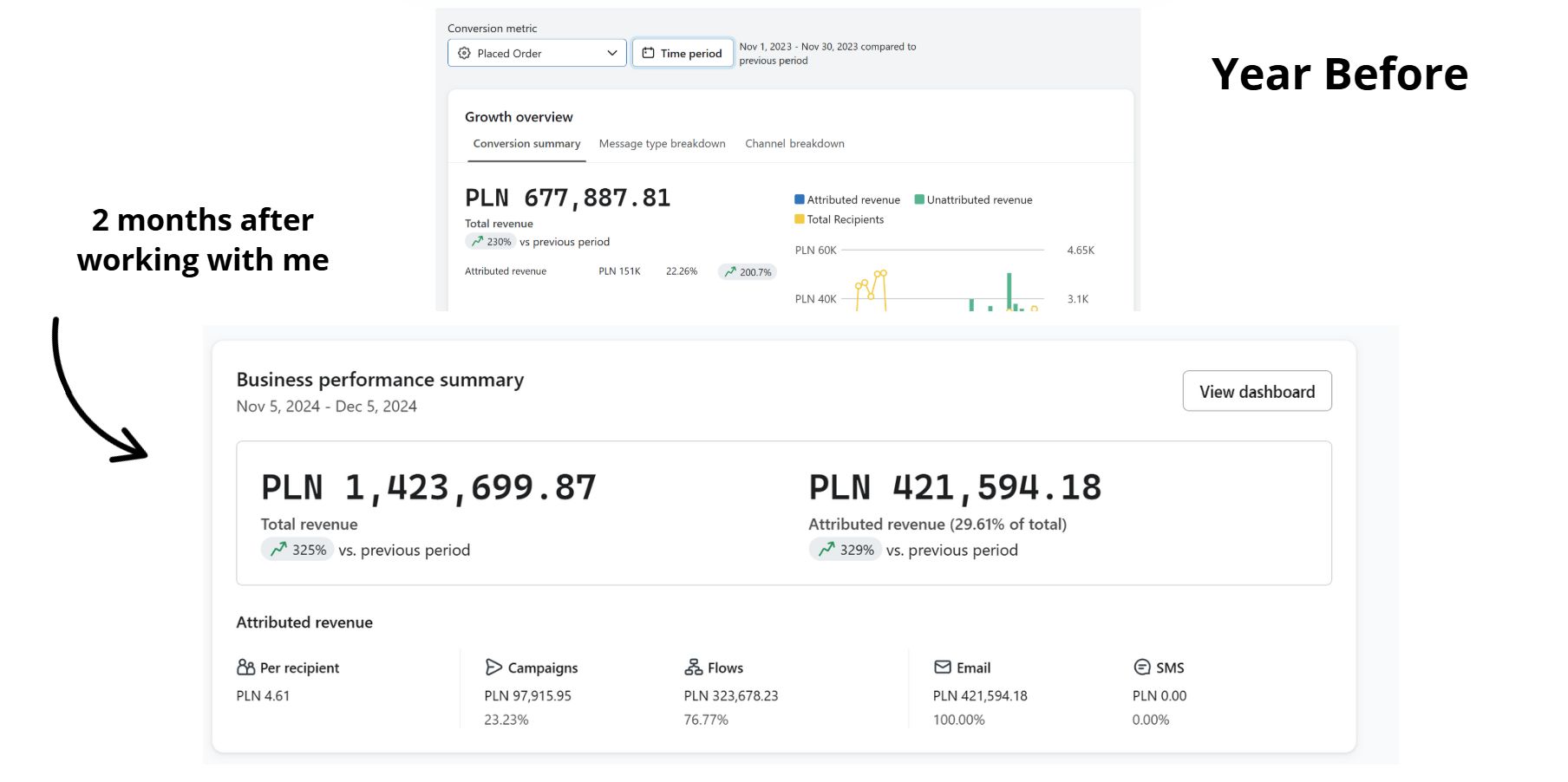Select the Conversion summary tab

(x=526, y=144)
